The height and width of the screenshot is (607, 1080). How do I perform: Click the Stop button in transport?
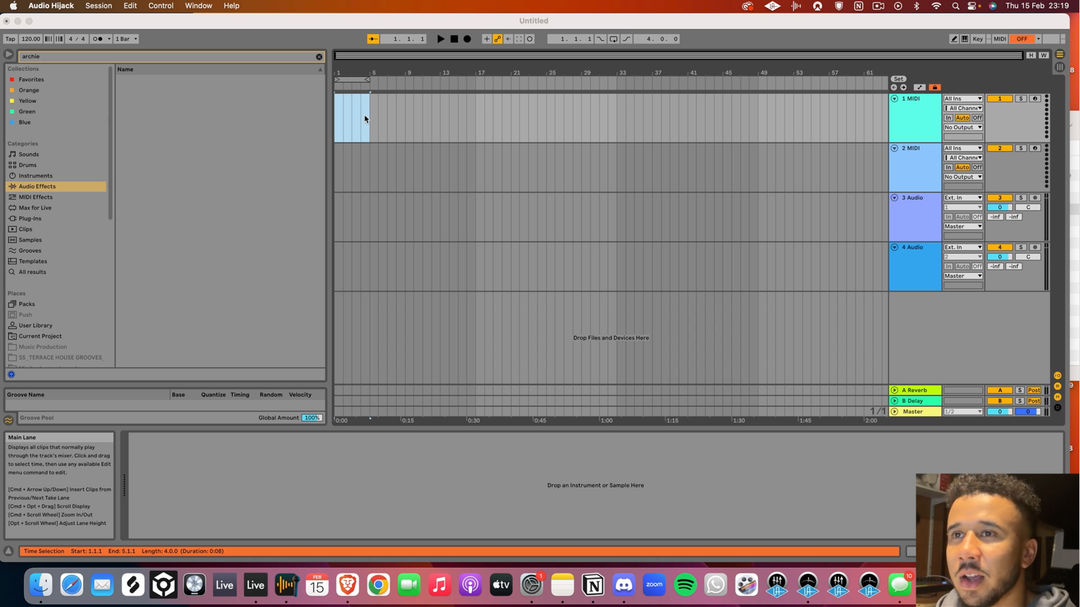pos(453,39)
